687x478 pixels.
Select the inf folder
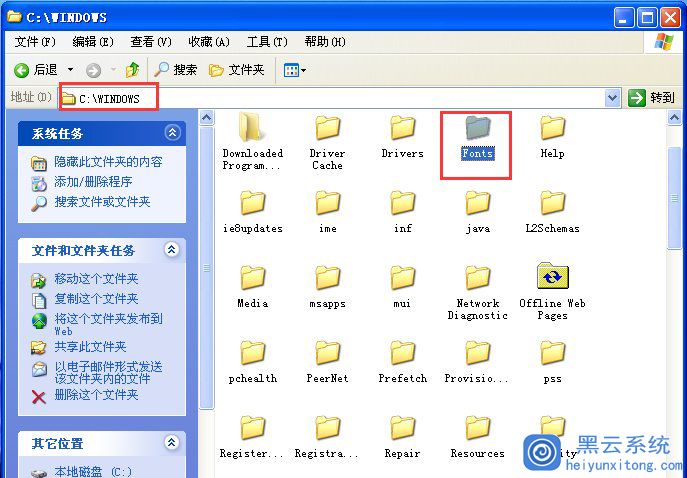click(402, 212)
